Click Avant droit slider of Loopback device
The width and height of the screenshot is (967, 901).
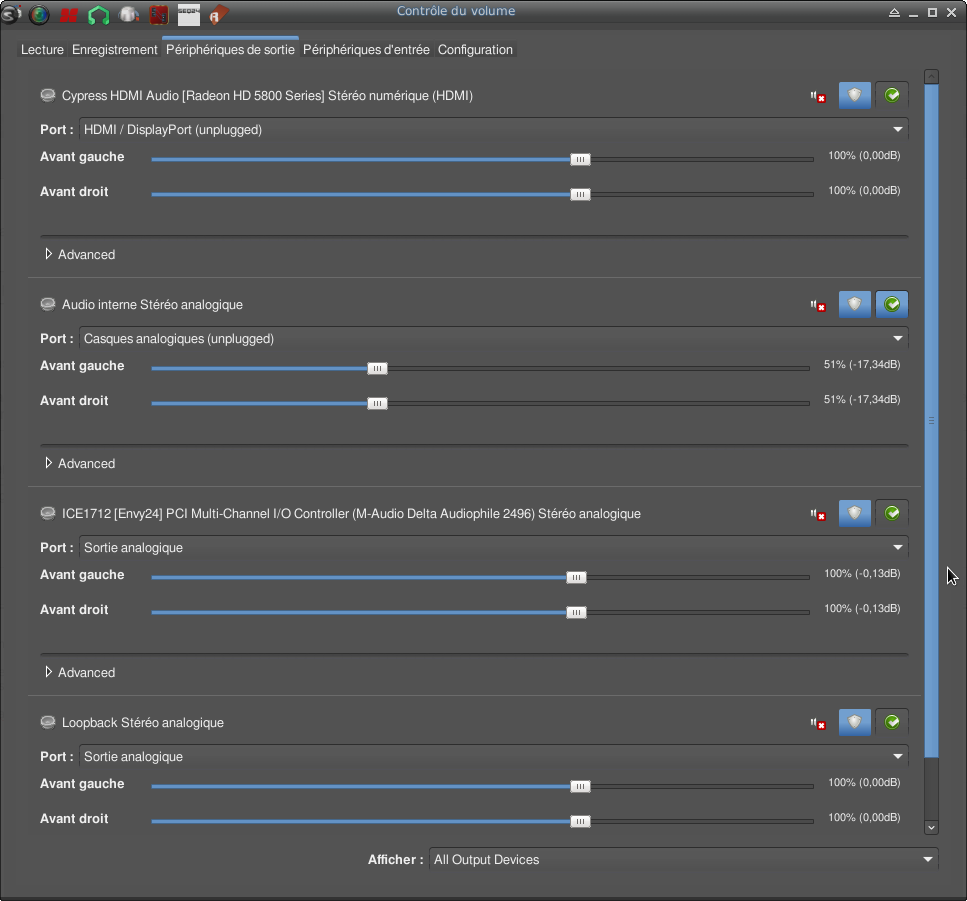[x=482, y=821]
